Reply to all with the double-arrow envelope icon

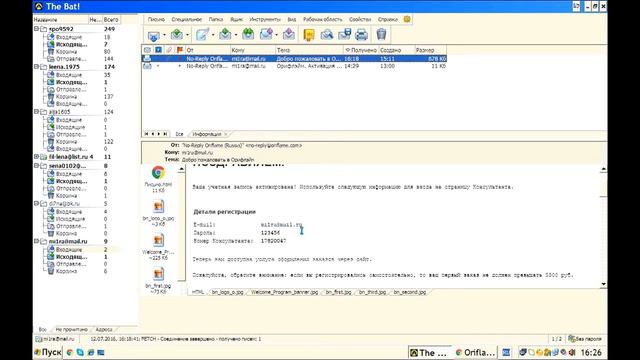[248, 35]
